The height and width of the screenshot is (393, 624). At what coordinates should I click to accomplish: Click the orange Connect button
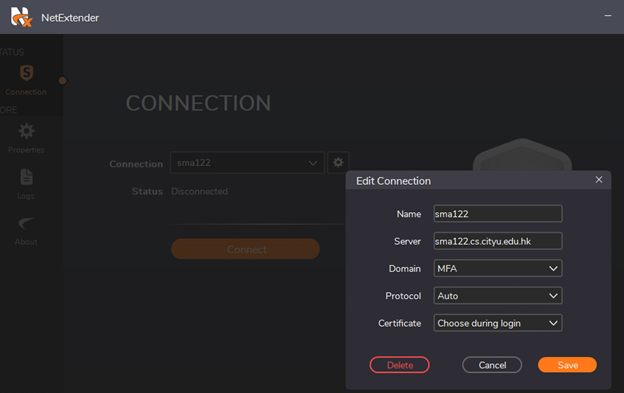point(245,249)
